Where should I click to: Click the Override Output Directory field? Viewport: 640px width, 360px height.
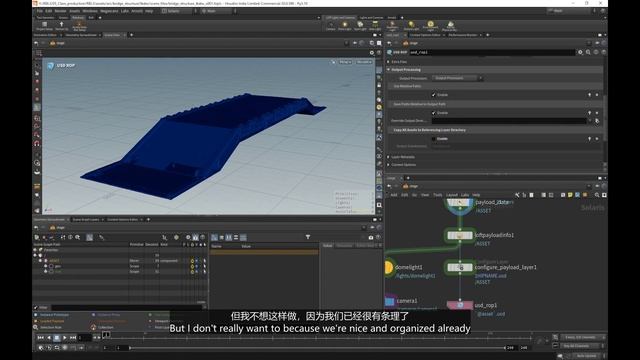[509, 121]
